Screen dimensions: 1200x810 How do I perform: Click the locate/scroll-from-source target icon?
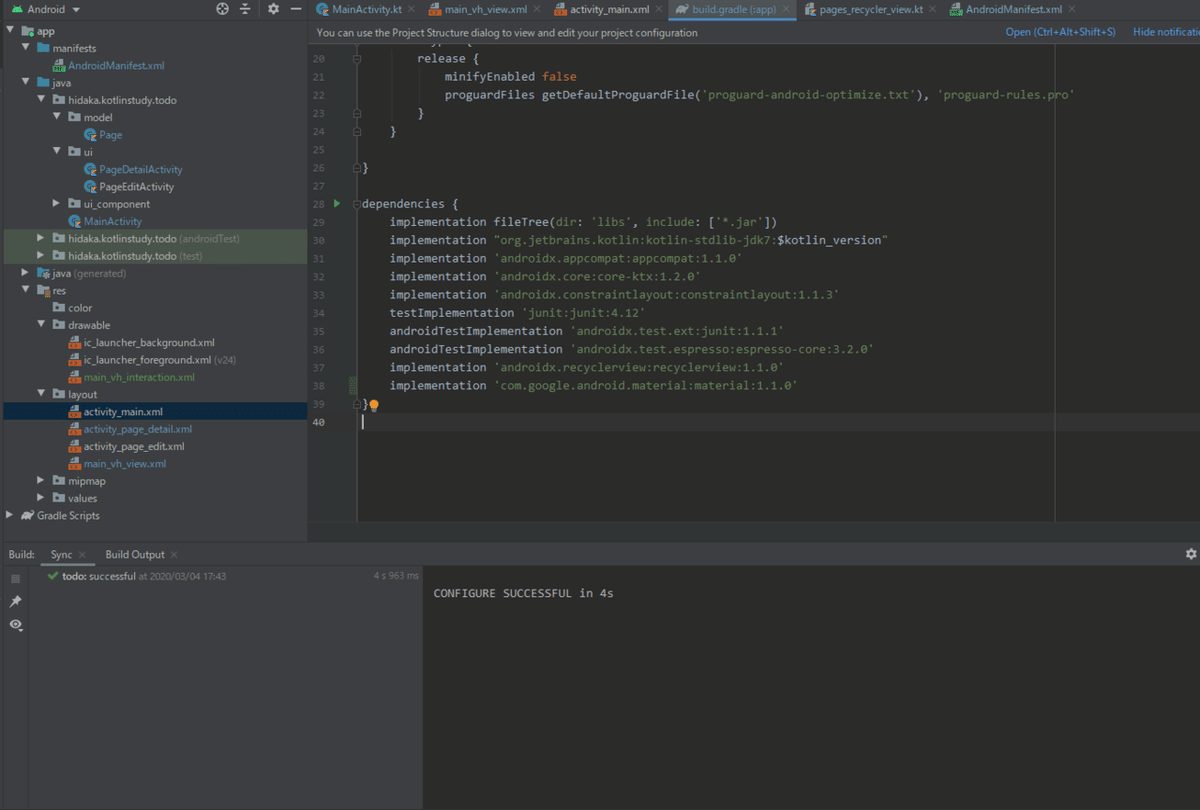(222, 9)
